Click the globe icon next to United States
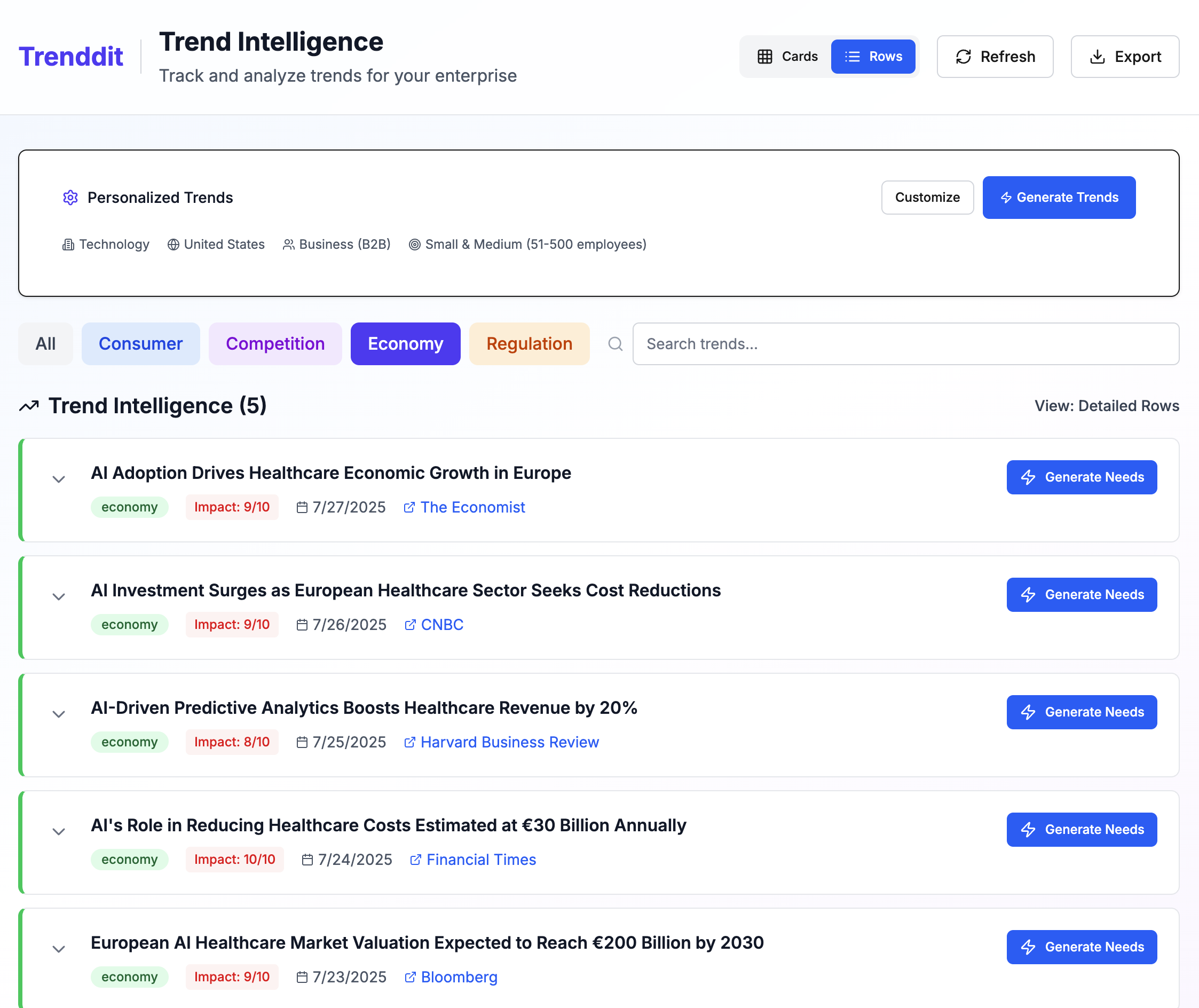 click(173, 245)
